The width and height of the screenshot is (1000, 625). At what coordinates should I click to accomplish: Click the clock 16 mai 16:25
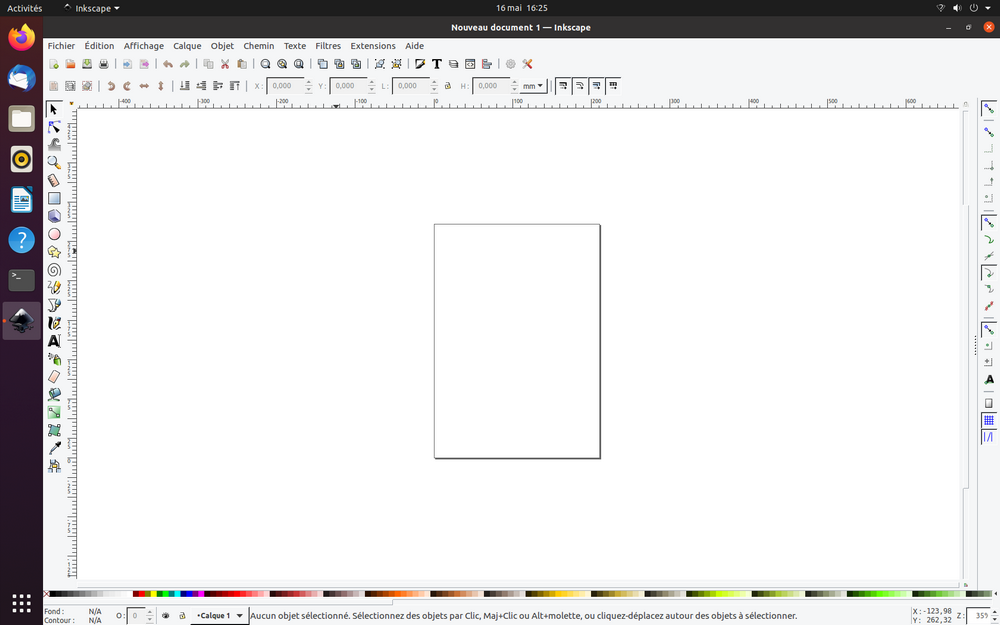point(522,8)
